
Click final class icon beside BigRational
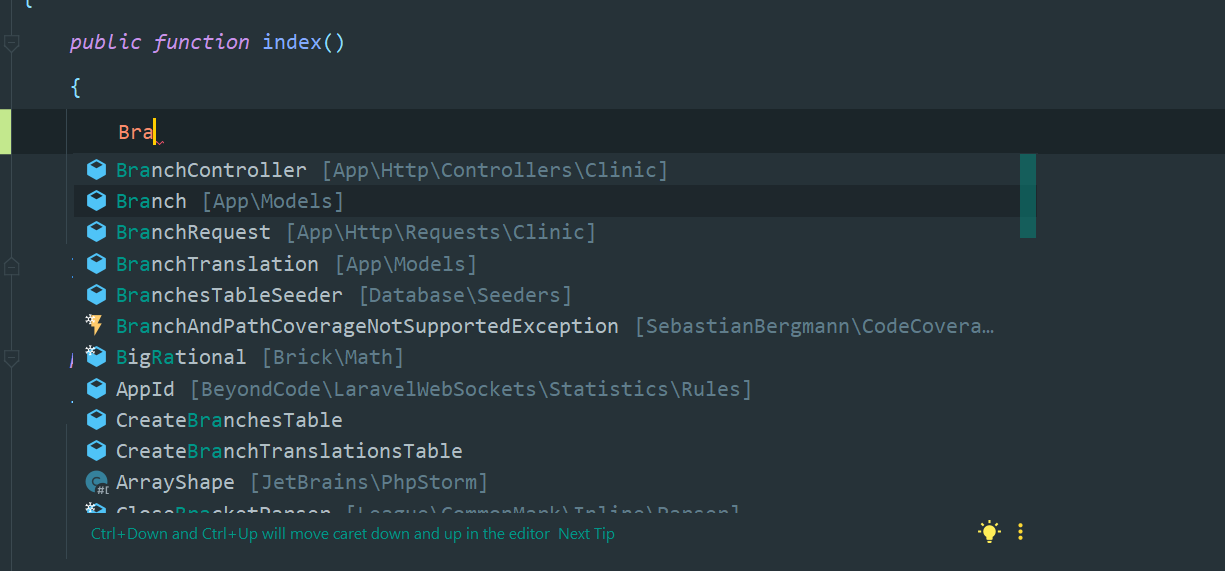[x=96, y=357]
